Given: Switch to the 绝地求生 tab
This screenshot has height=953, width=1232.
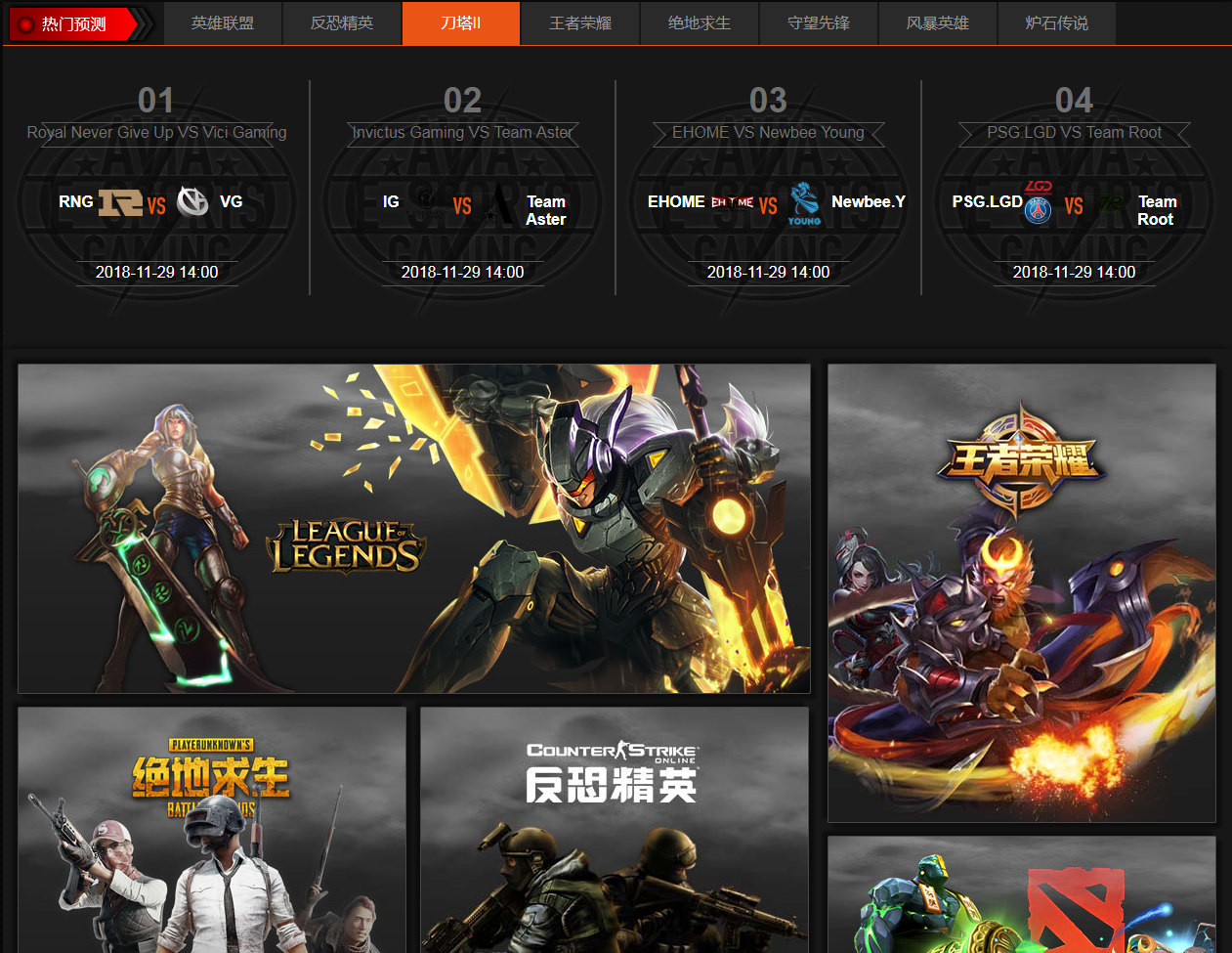Looking at the screenshot, I should tap(700, 23).
